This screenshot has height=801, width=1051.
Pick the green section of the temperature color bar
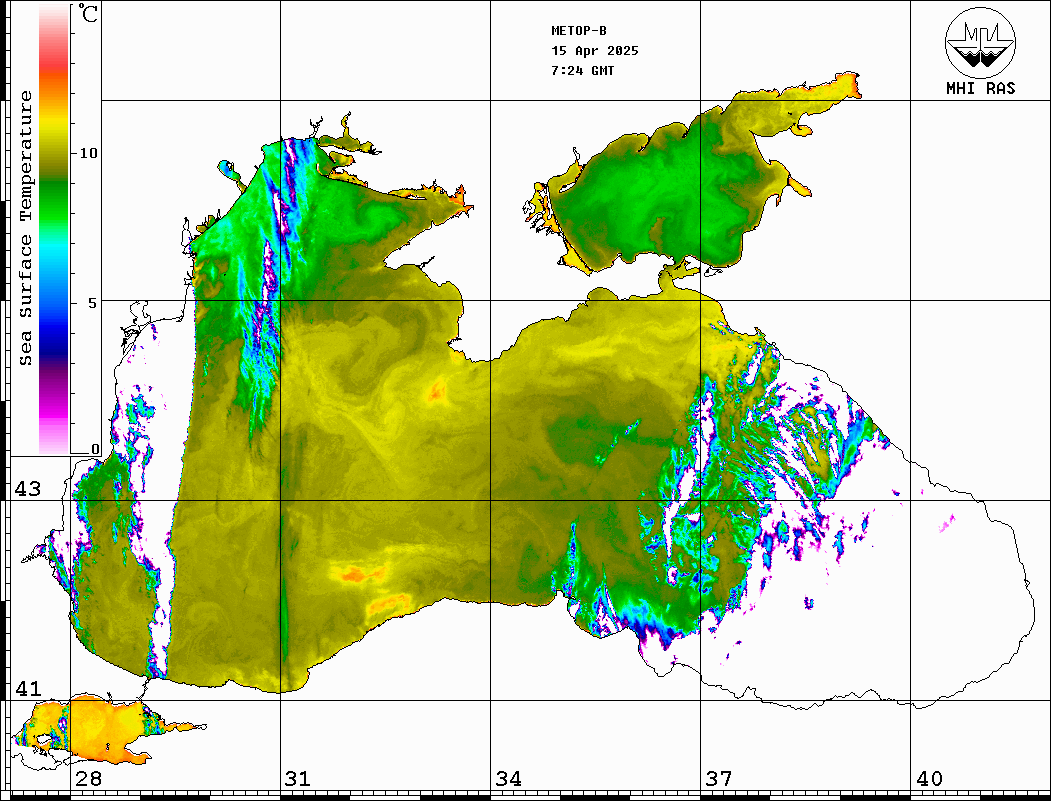point(55,185)
